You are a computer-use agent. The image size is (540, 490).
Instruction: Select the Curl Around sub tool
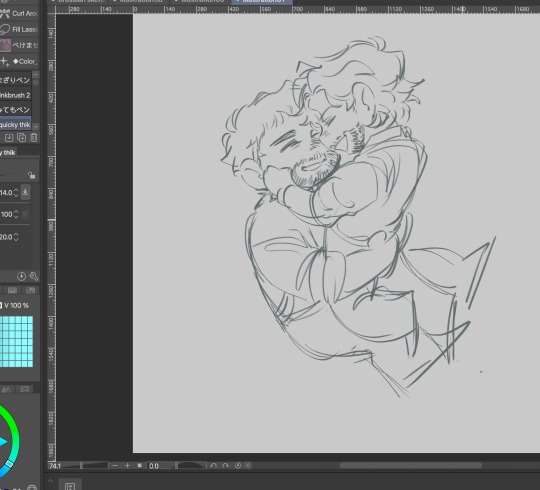[19, 13]
